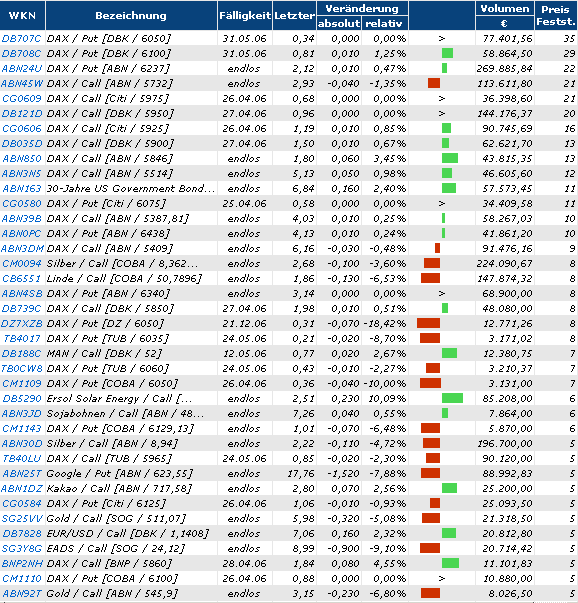Click the green bar for DB5290 Ersol Solar
The height and width of the screenshot is (603, 578).
[452, 398]
